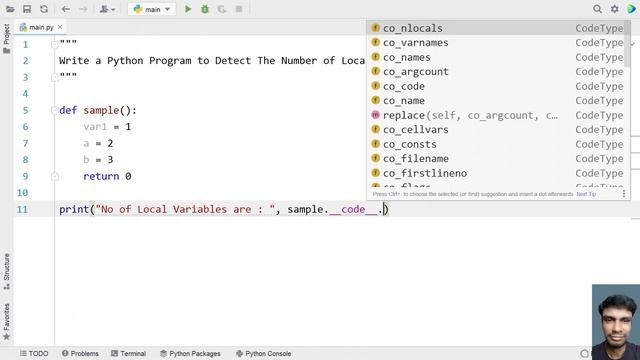The height and width of the screenshot is (360, 640).
Task: Open the main run configuration dropdown
Action: [152, 9]
